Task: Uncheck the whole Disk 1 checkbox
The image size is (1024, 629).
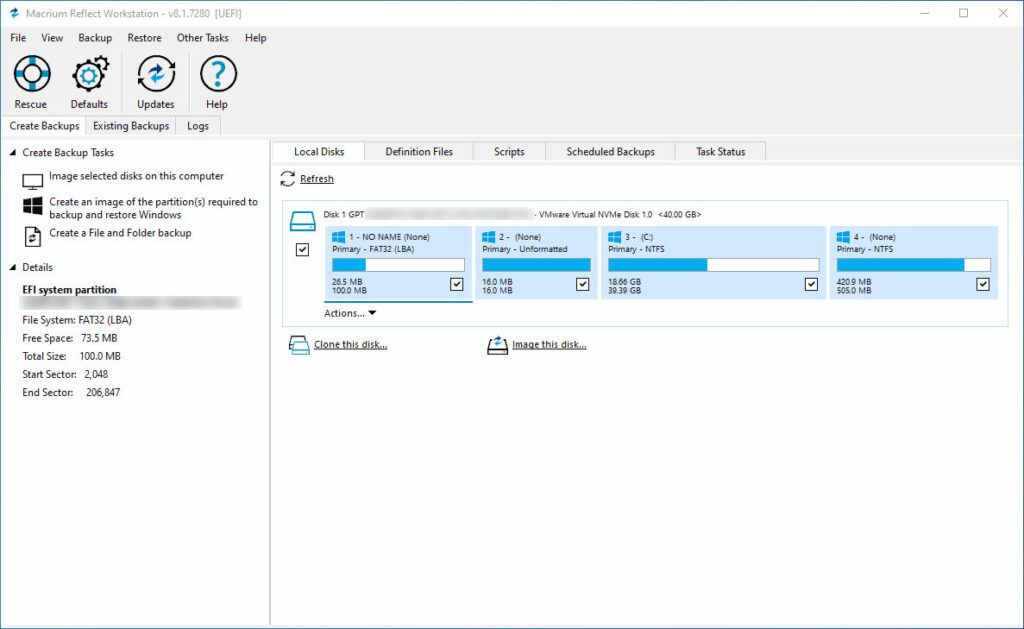Action: (302, 250)
